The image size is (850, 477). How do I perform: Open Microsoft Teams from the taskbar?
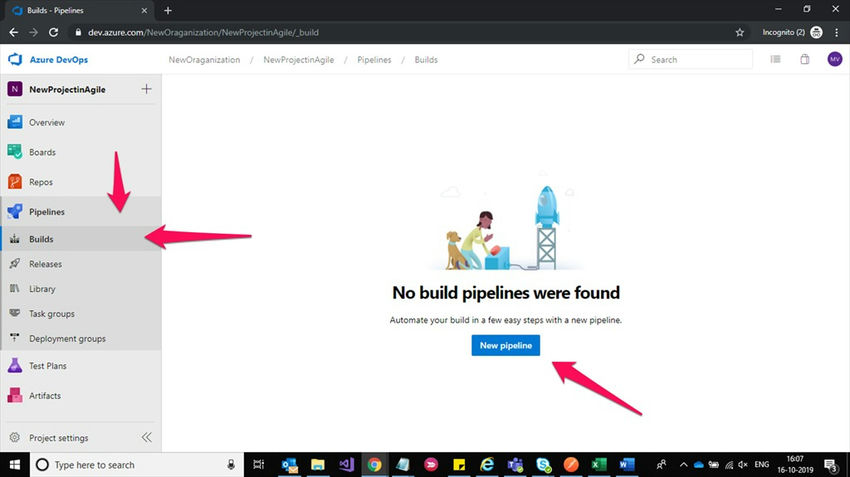click(515, 465)
